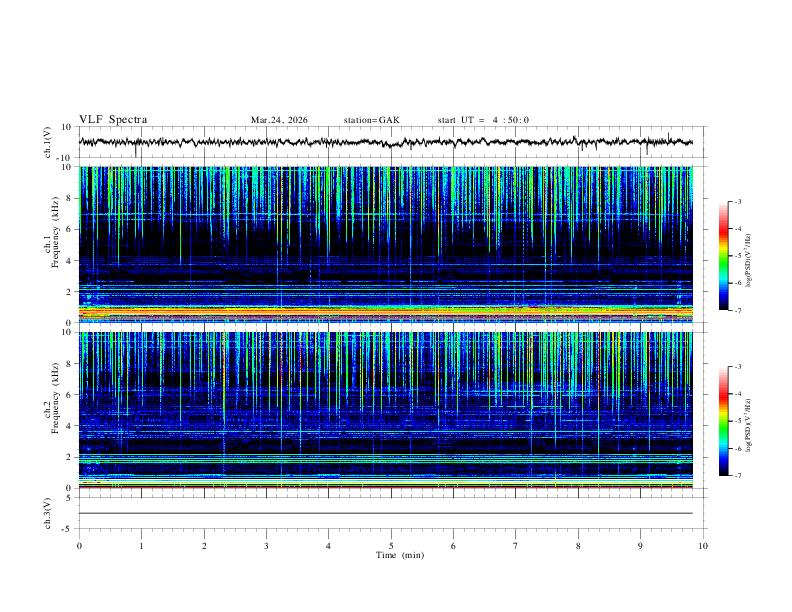
Task: Click the ch.2 spectrogram panel
Action: click(386, 410)
